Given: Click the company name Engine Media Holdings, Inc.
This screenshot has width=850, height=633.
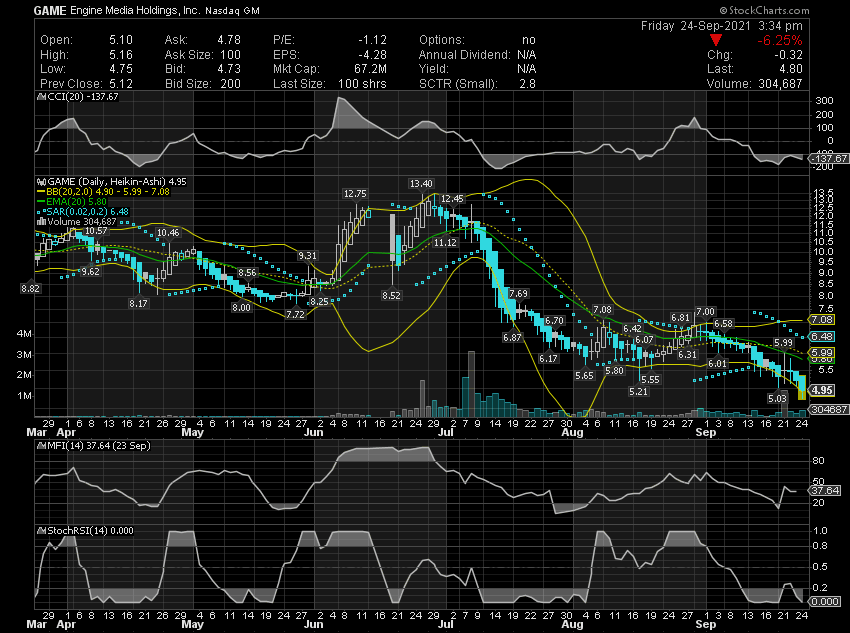Looking at the screenshot, I should [x=136, y=11].
